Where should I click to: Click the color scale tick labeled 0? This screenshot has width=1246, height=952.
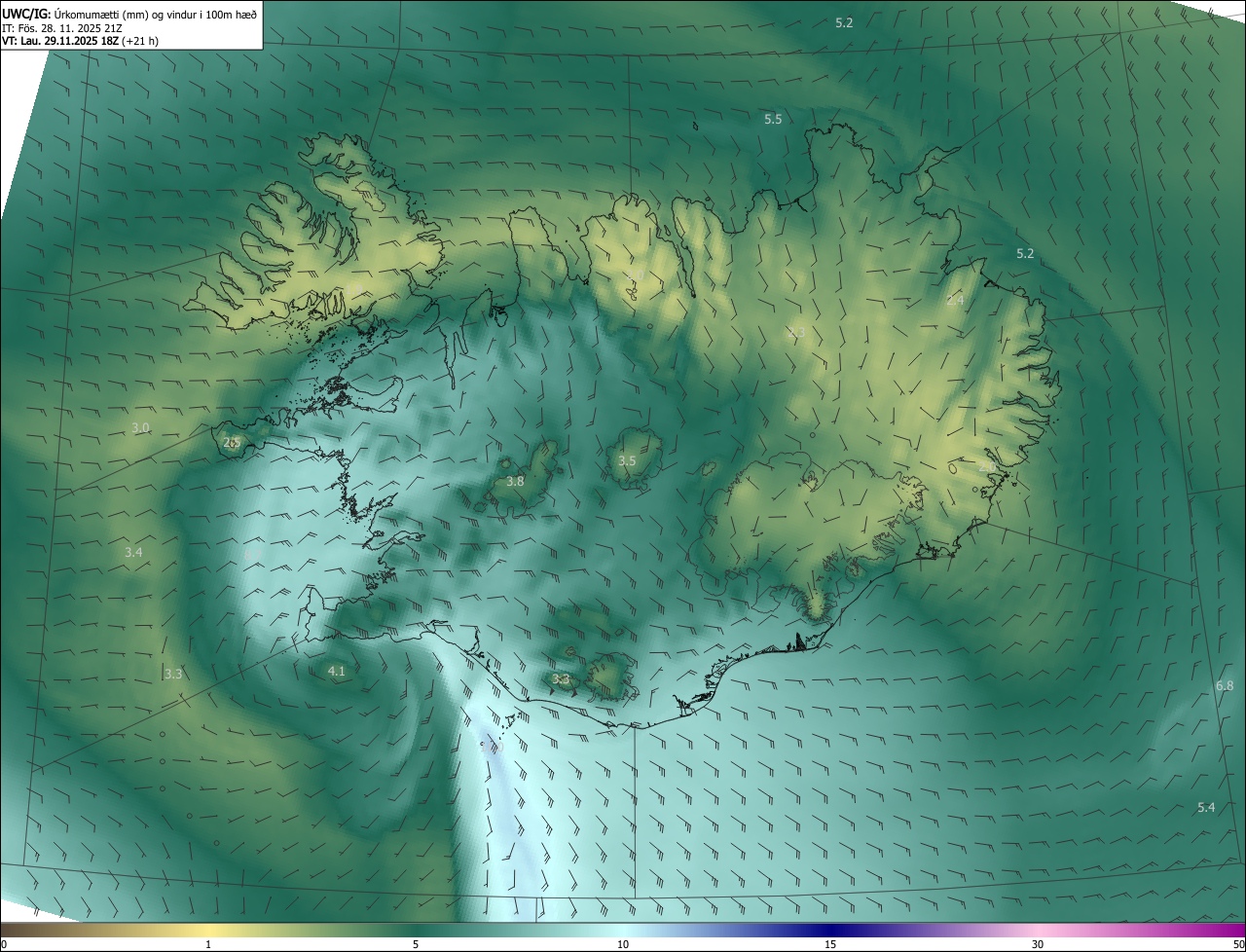click(4, 944)
